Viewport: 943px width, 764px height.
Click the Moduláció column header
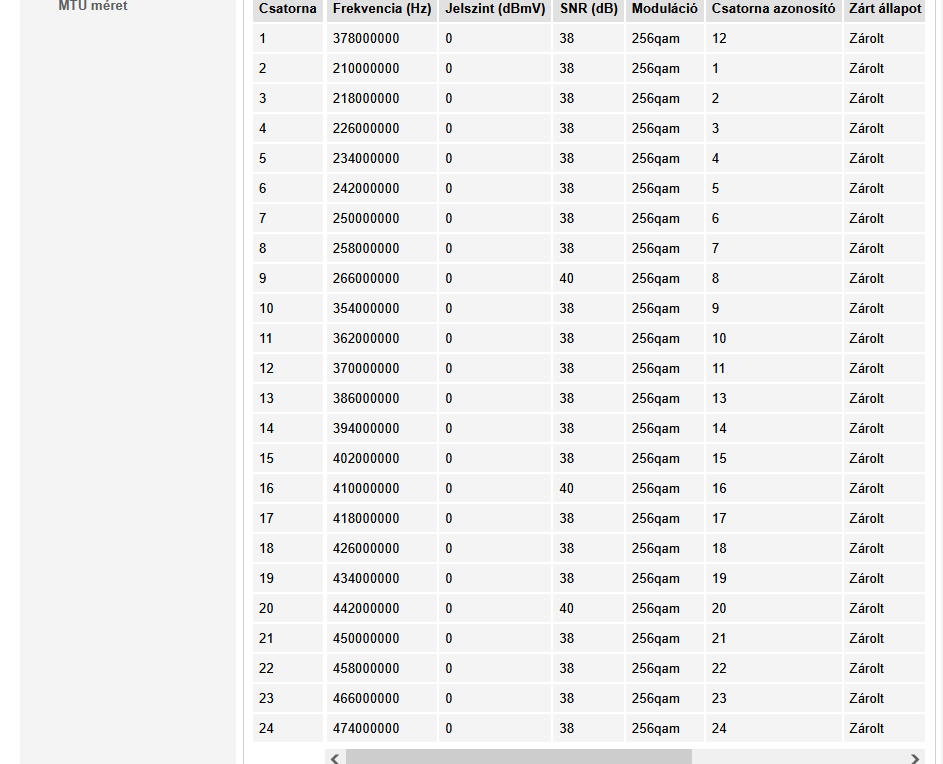point(665,8)
